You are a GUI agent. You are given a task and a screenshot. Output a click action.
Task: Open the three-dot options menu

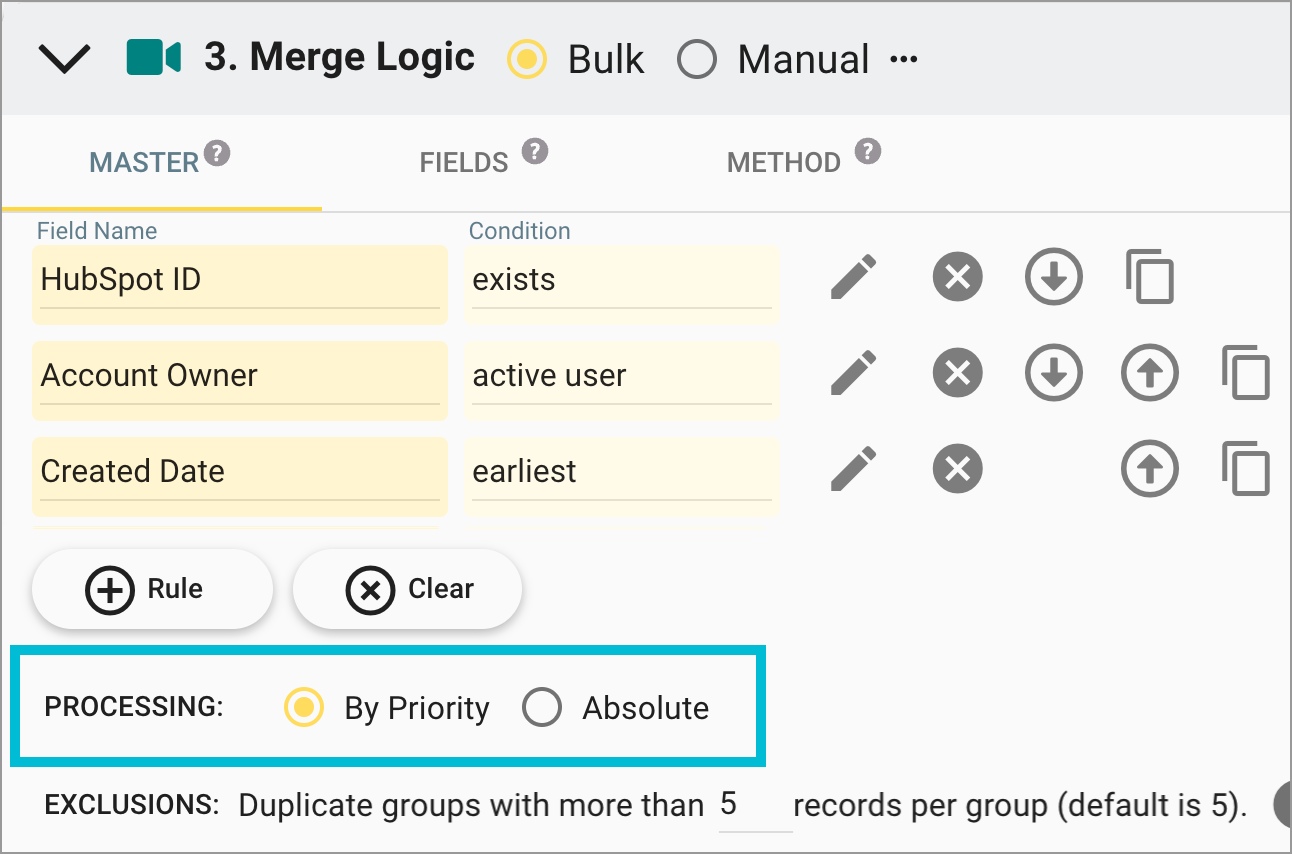tap(904, 59)
